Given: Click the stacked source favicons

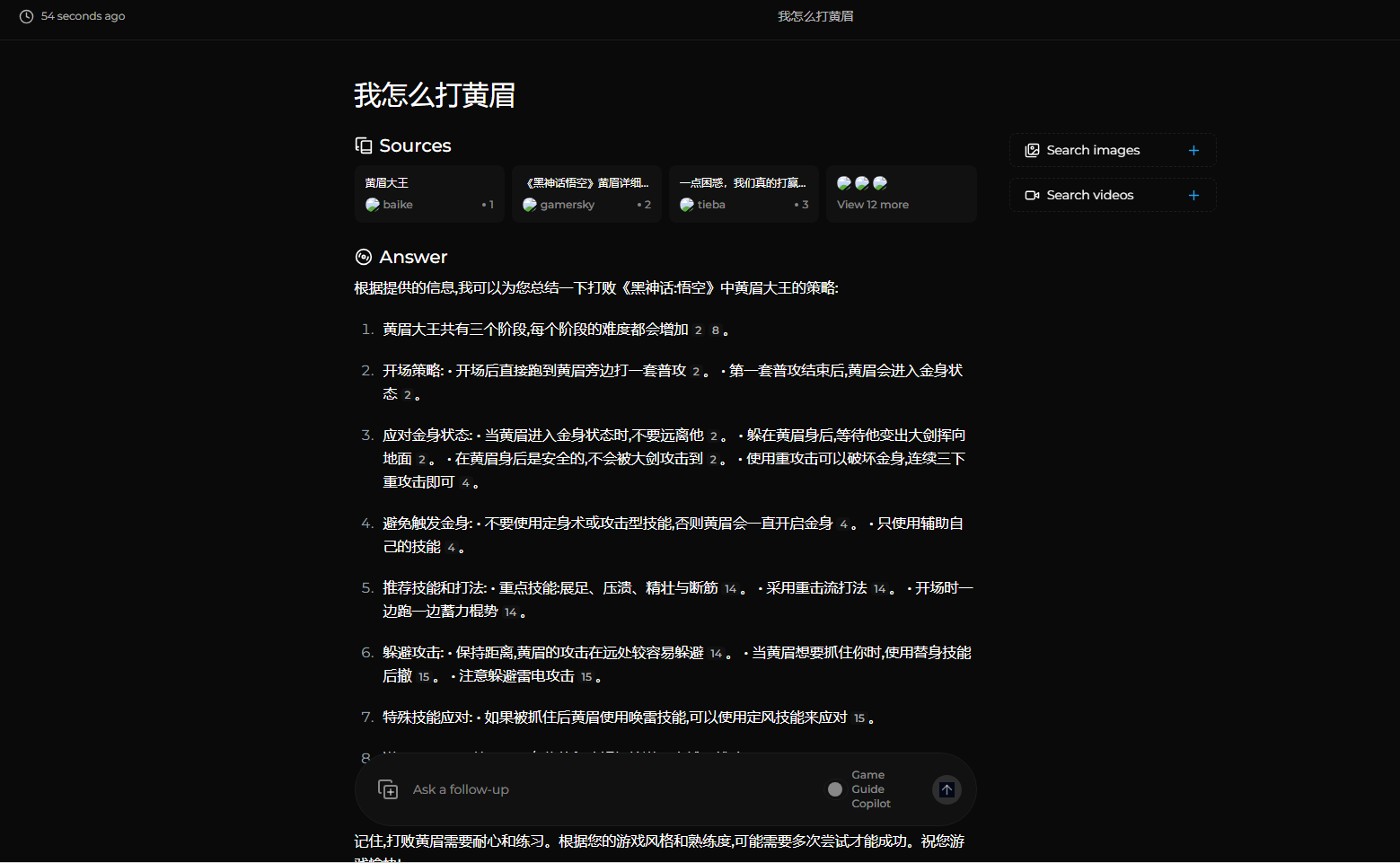Looking at the screenshot, I should [x=862, y=183].
